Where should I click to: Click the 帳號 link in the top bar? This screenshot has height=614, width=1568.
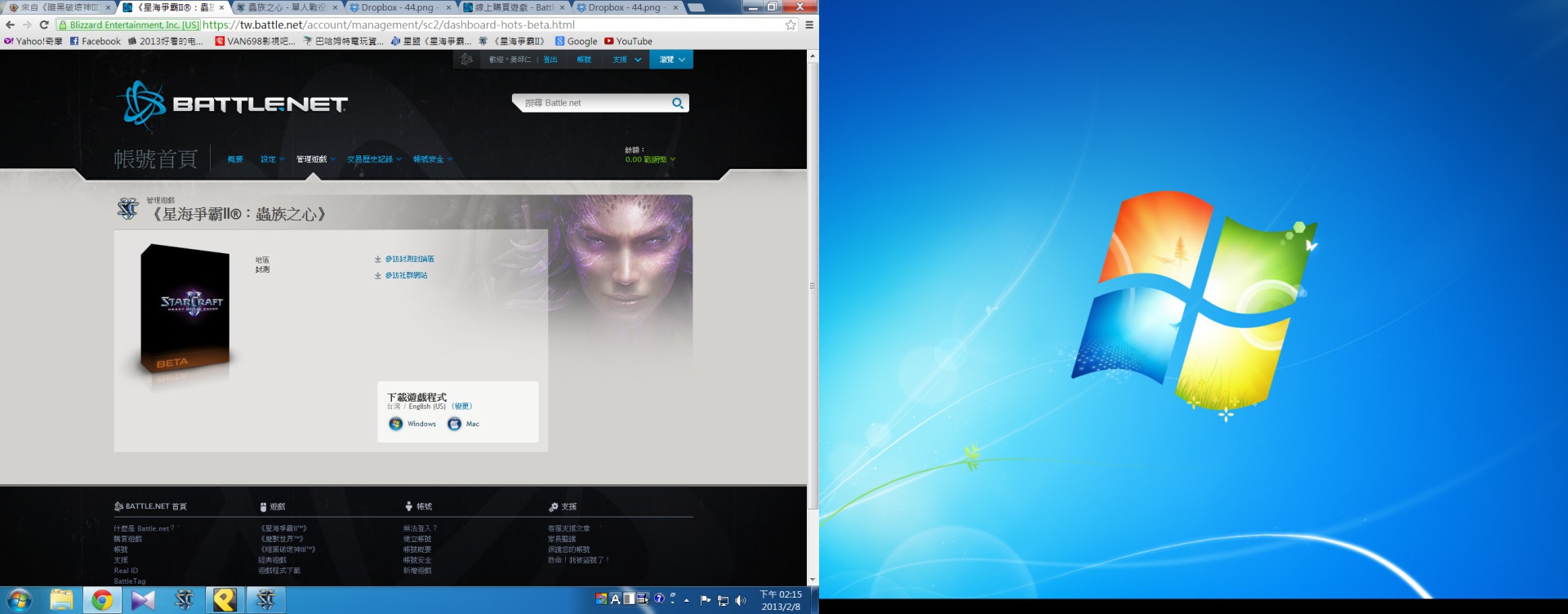[584, 60]
